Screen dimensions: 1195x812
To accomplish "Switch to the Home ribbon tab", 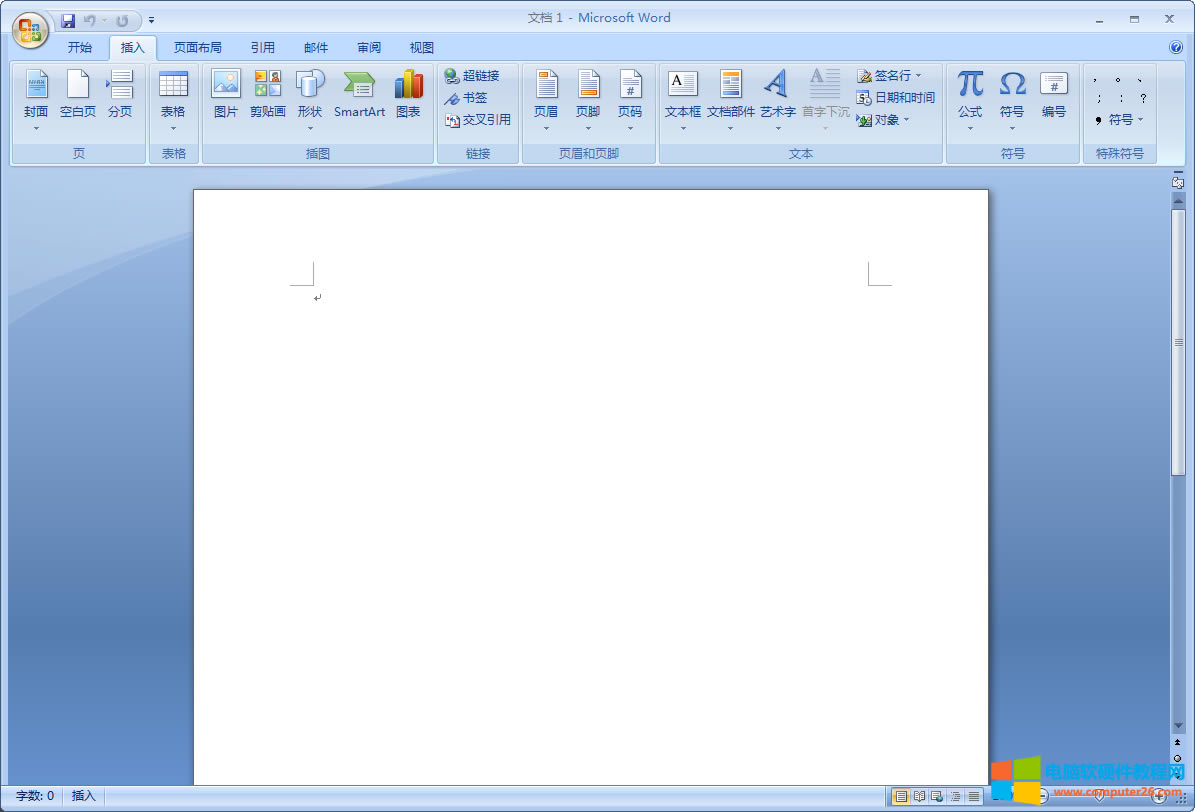I will click(80, 47).
